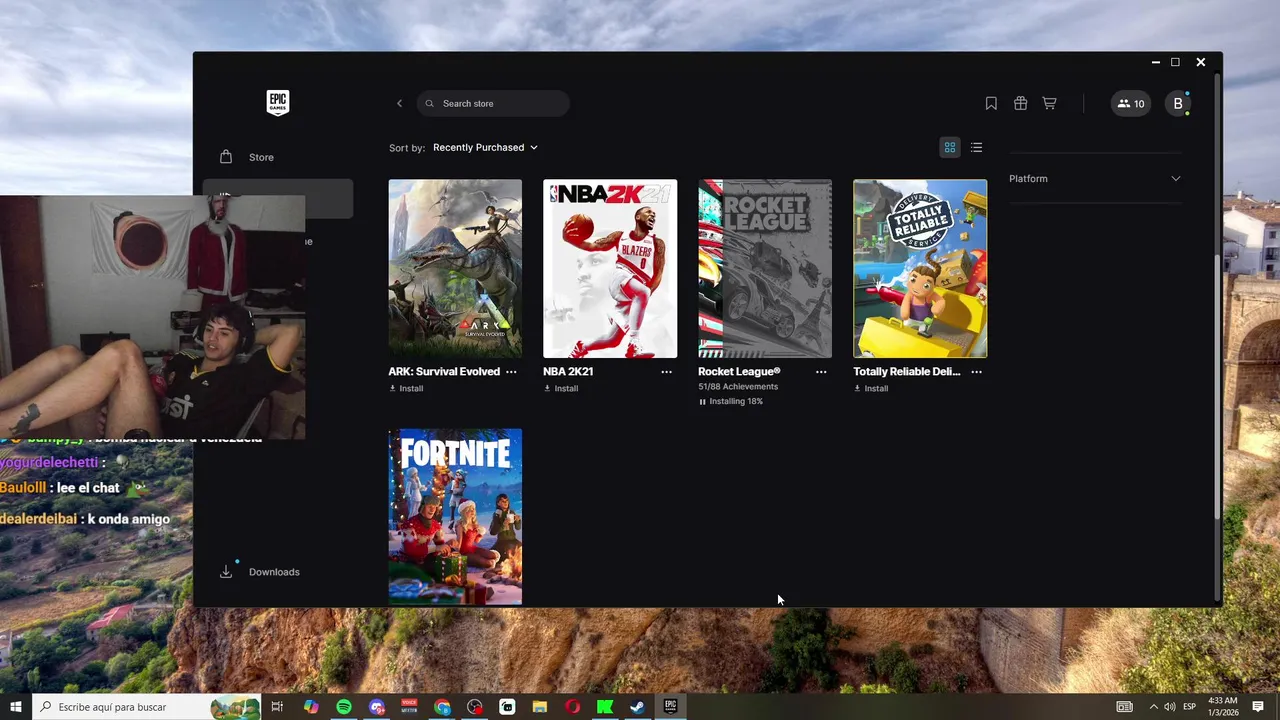Switch the ESP input language
Image resolution: width=1280 pixels, height=720 pixels.
pos(1190,707)
